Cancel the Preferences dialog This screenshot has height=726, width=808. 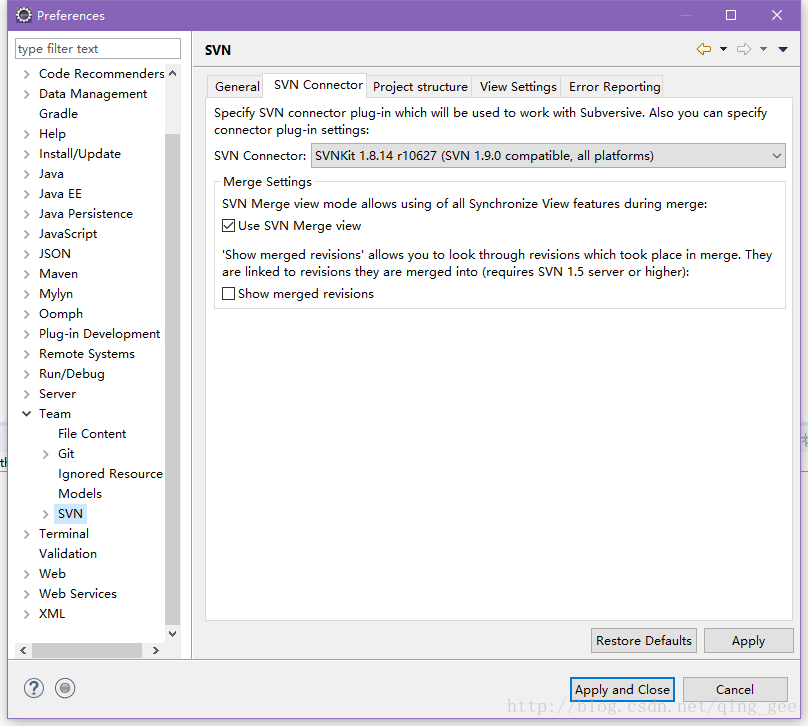(x=735, y=689)
